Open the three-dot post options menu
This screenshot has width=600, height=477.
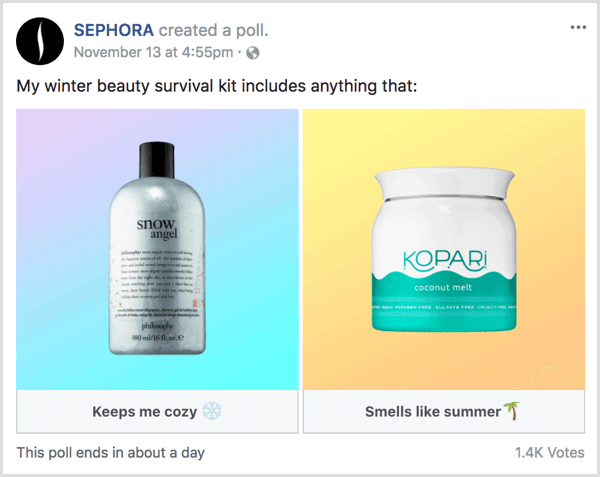tap(578, 27)
